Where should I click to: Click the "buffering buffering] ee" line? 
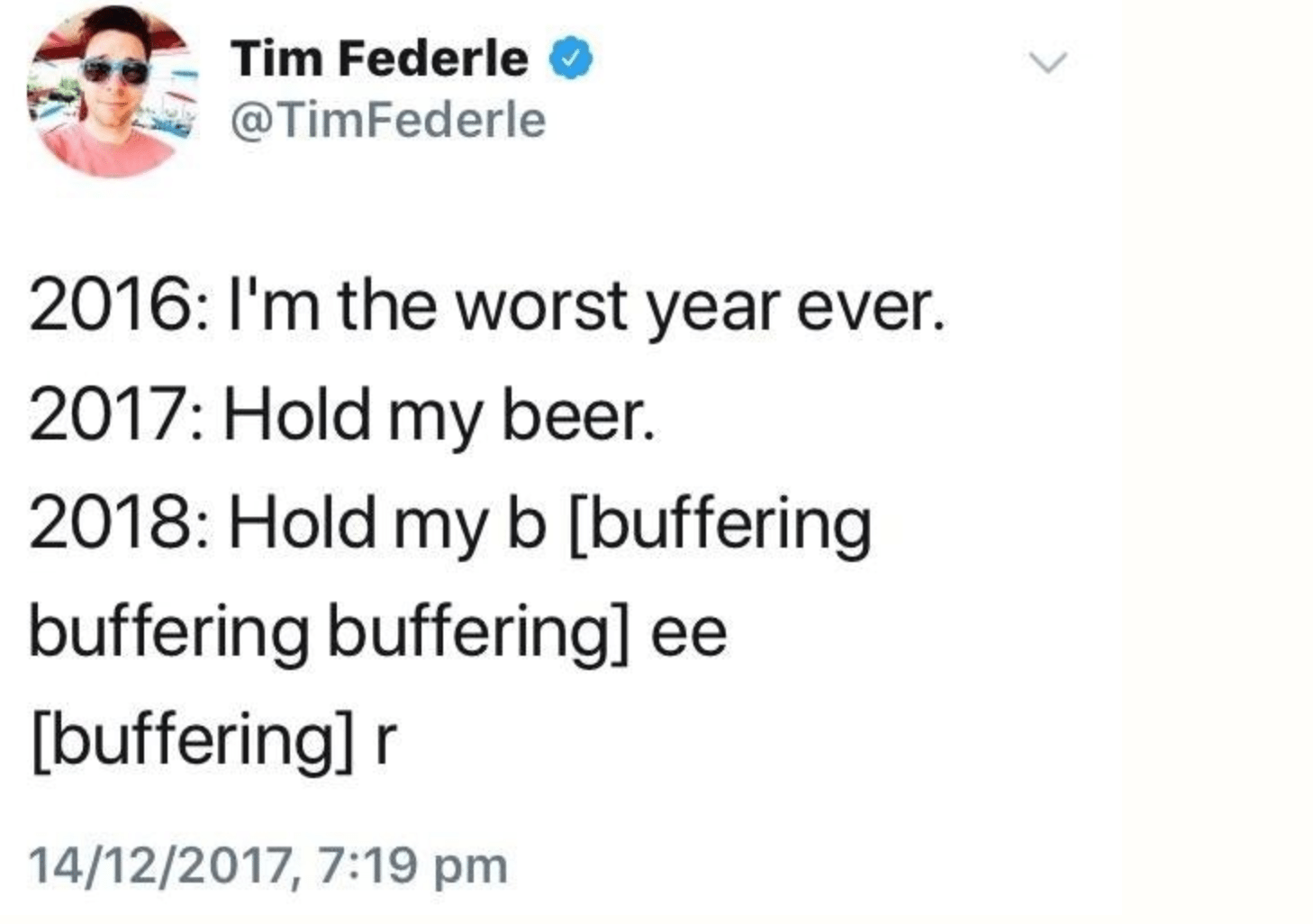click(378, 632)
